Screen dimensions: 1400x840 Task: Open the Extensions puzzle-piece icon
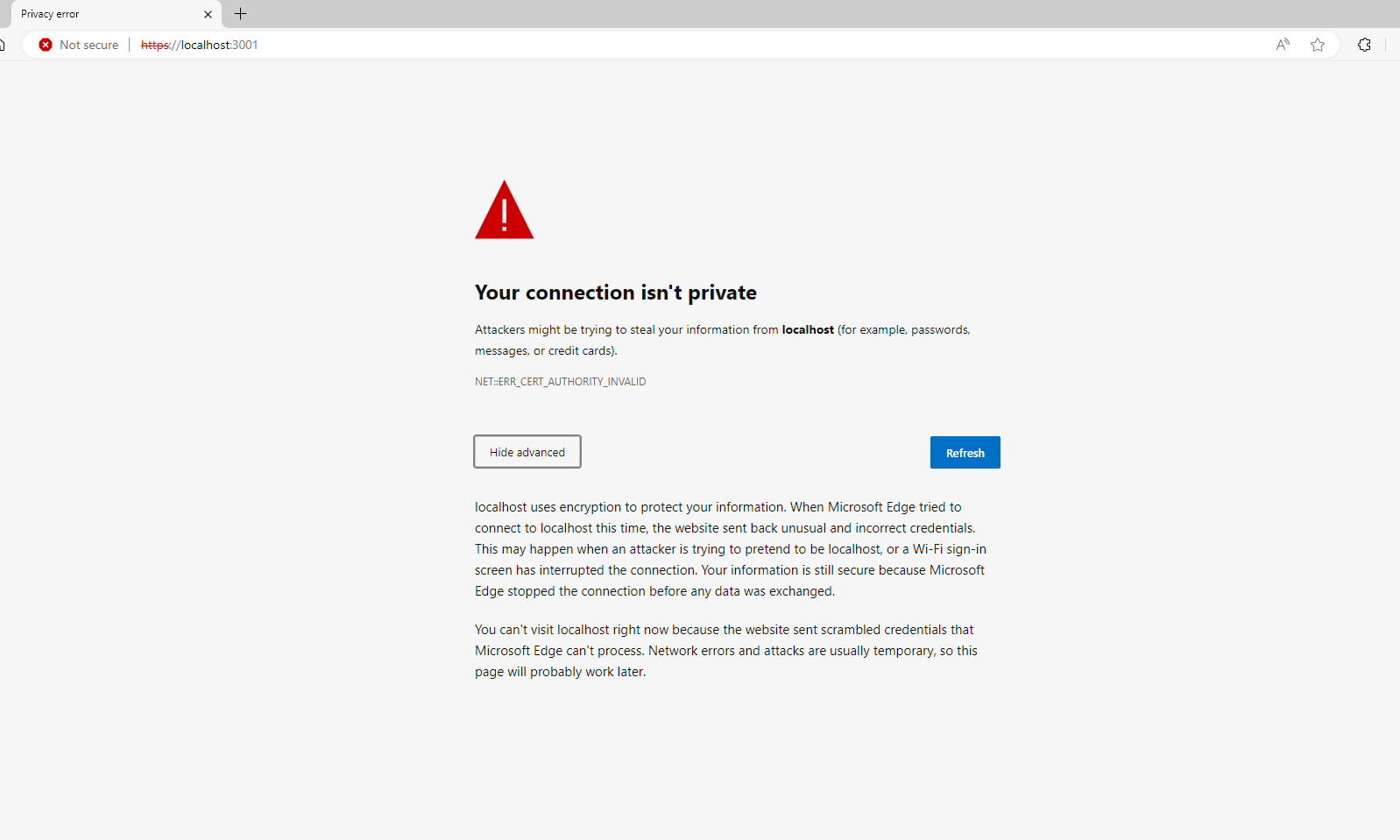tap(1364, 45)
